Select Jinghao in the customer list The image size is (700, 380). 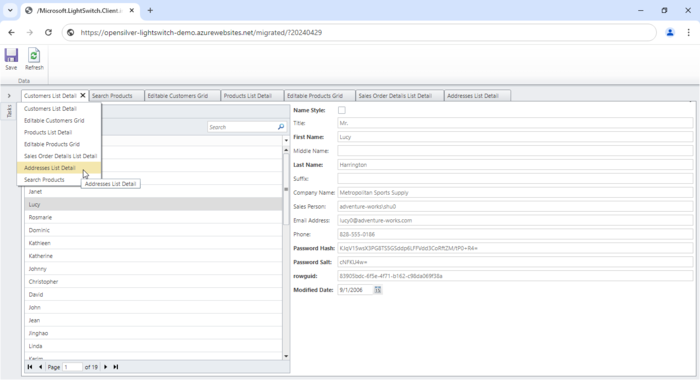pyautogui.click(x=153, y=333)
